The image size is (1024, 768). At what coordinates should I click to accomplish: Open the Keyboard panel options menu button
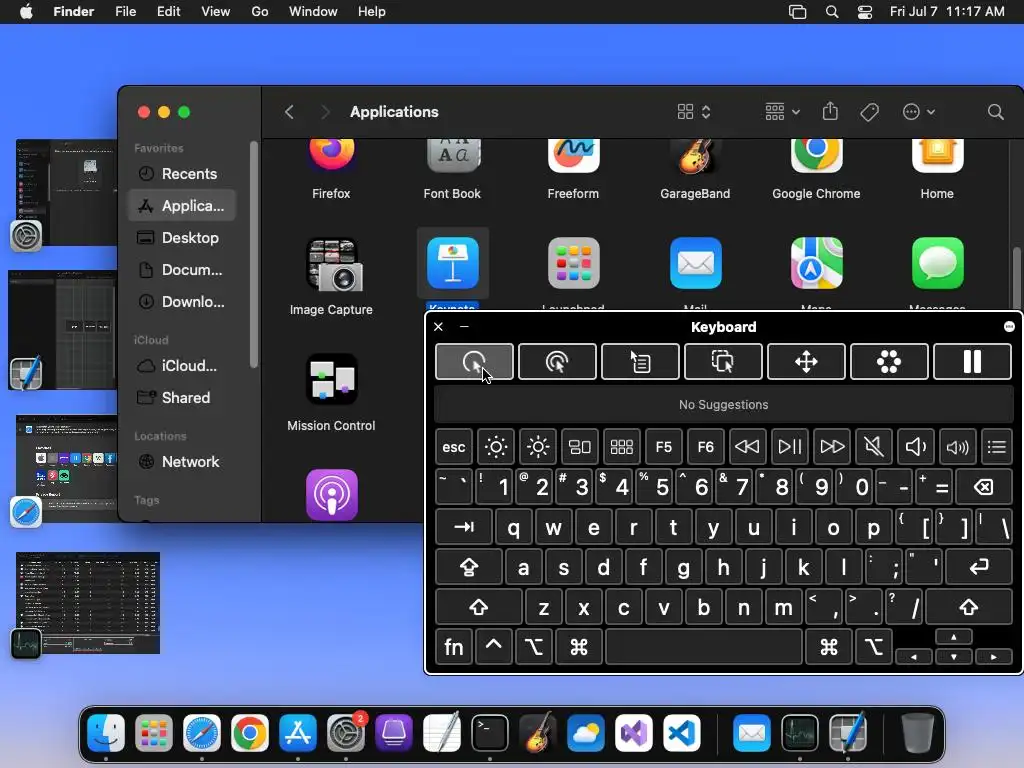[x=1009, y=327]
